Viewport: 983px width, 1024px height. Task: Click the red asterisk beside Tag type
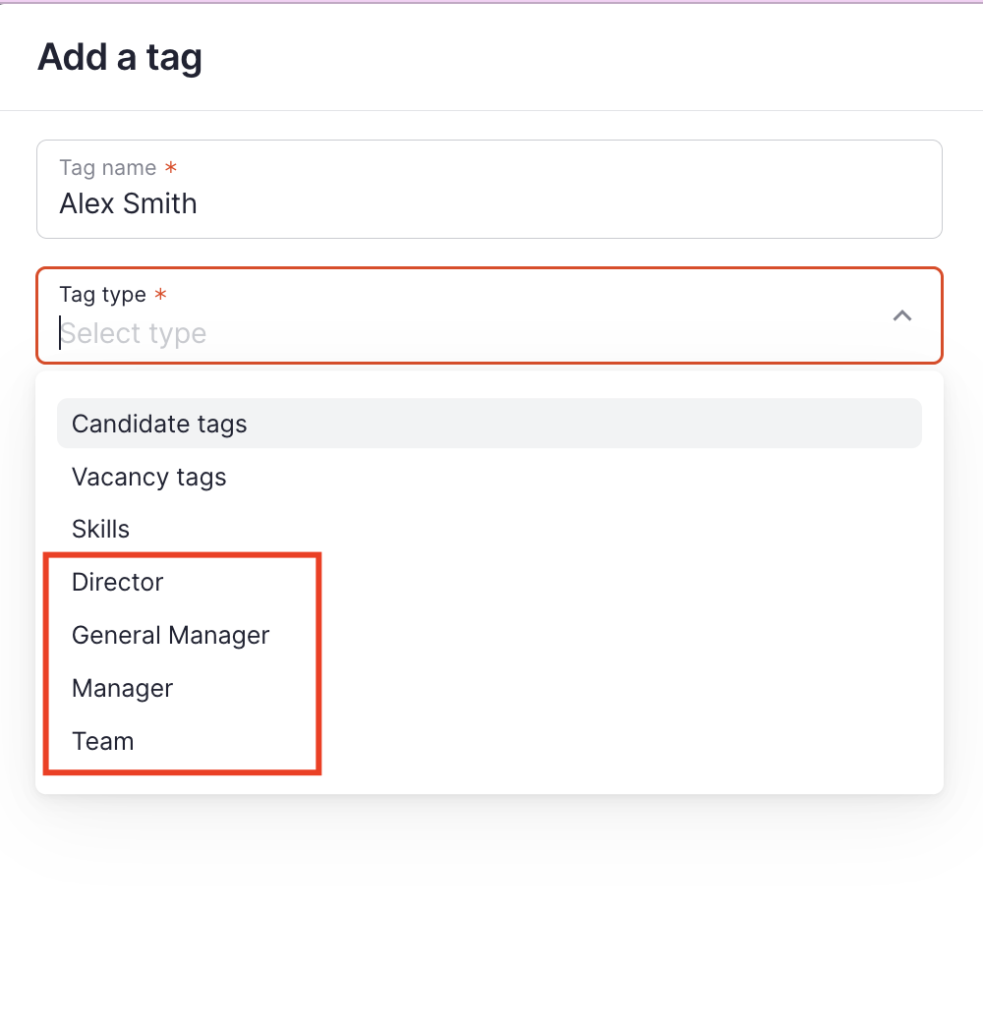coord(160,295)
